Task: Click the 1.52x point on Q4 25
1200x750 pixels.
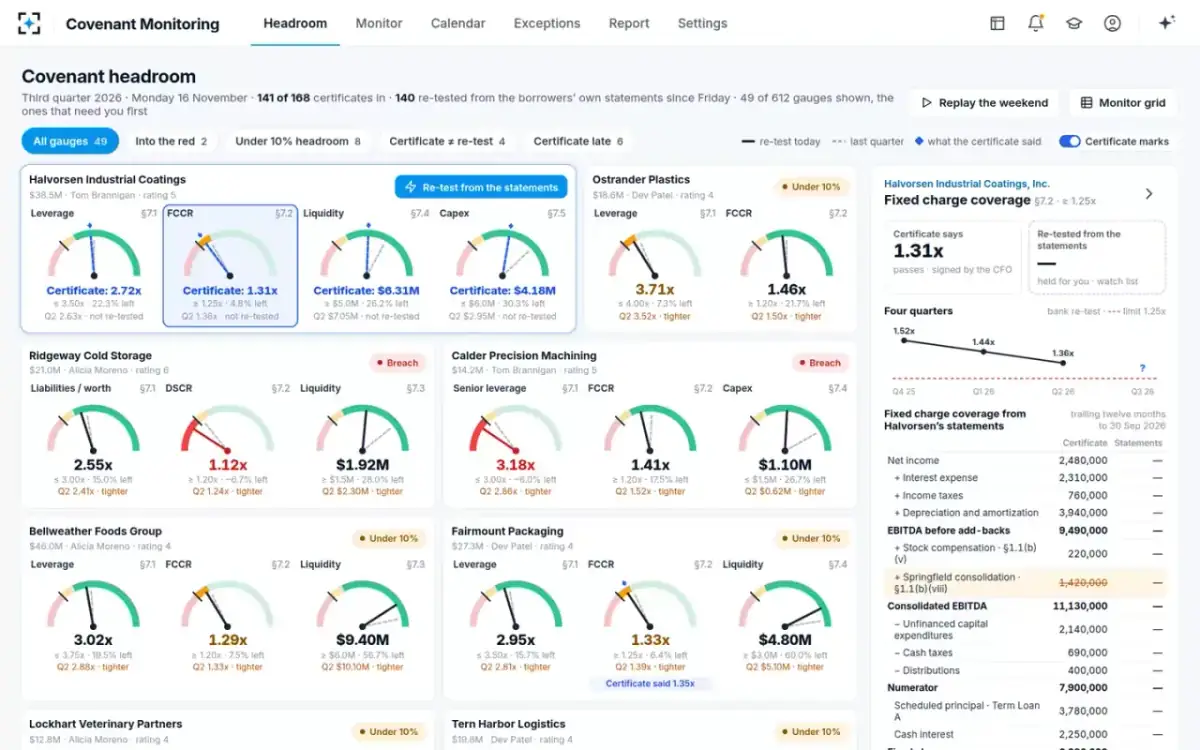Action: [904, 341]
